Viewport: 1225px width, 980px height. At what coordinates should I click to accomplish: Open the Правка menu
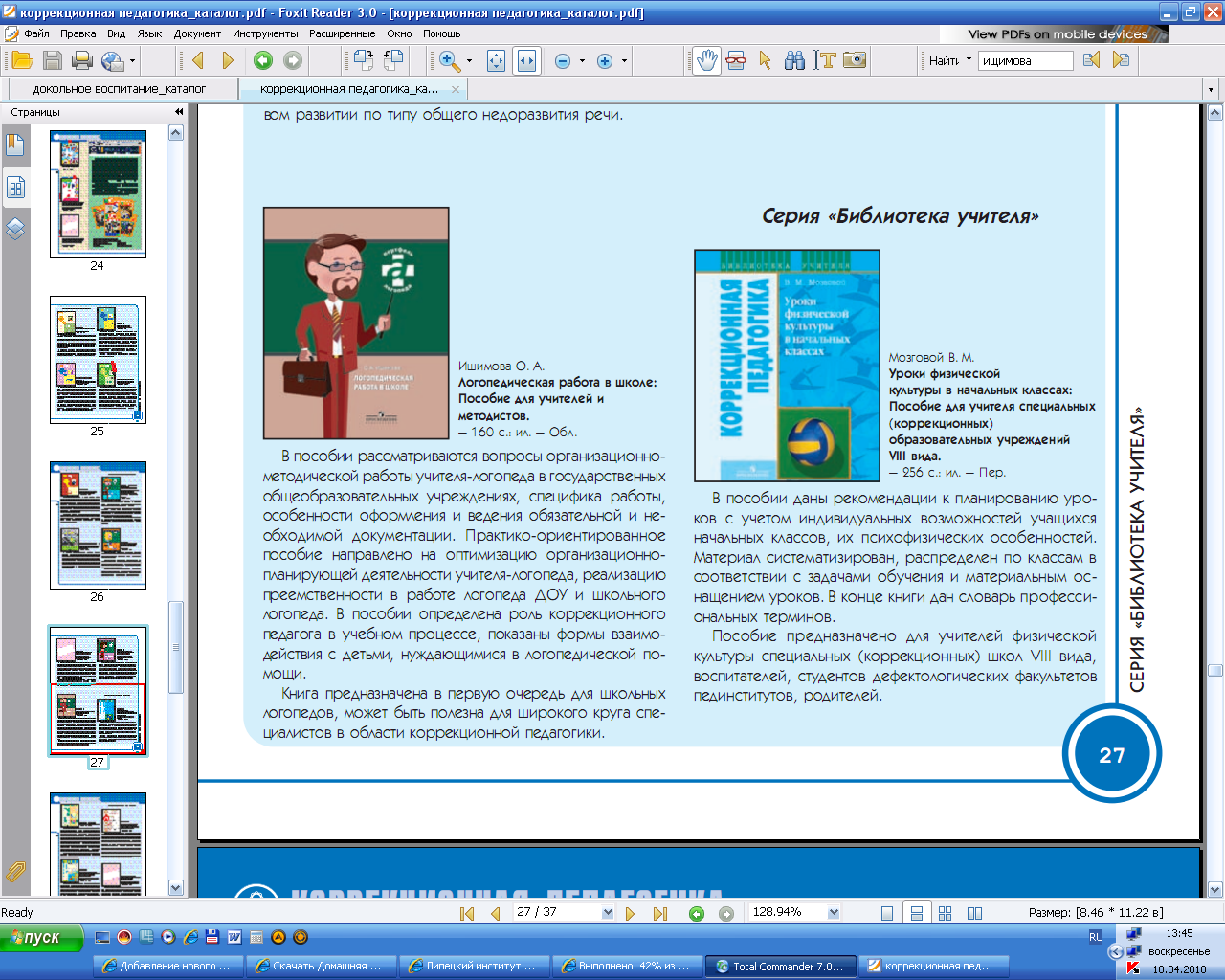point(78,33)
